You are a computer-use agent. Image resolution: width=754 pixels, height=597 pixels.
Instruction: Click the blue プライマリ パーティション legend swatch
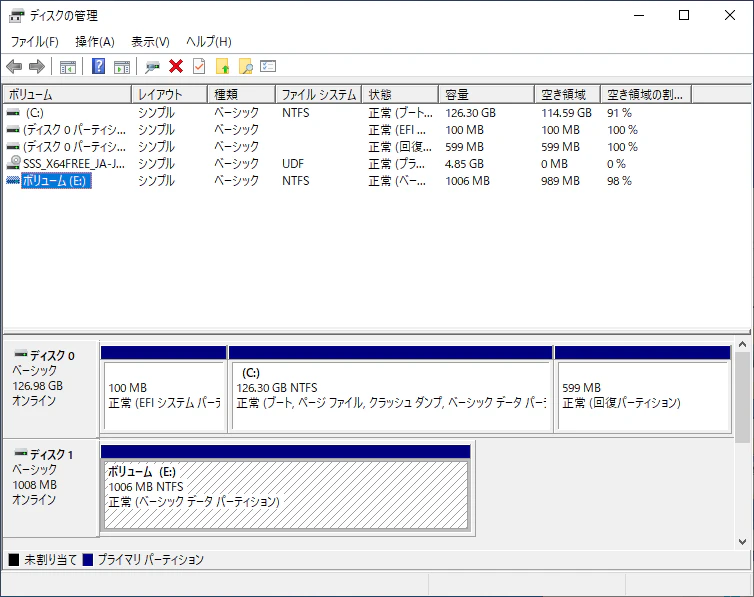88,560
